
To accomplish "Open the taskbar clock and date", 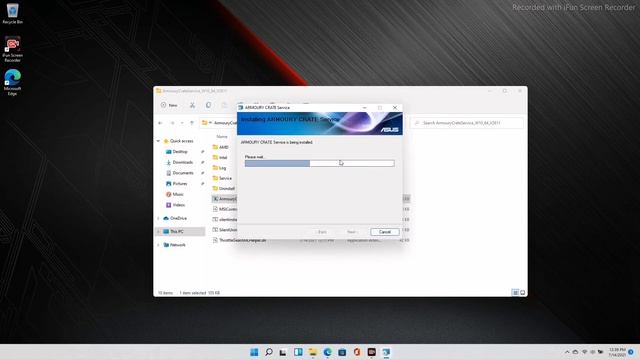I will [616, 352].
